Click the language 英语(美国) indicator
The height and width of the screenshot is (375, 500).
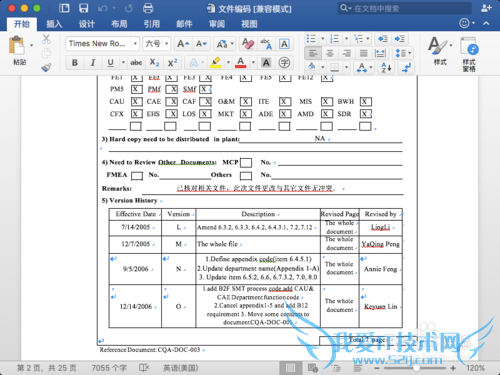[181, 368]
